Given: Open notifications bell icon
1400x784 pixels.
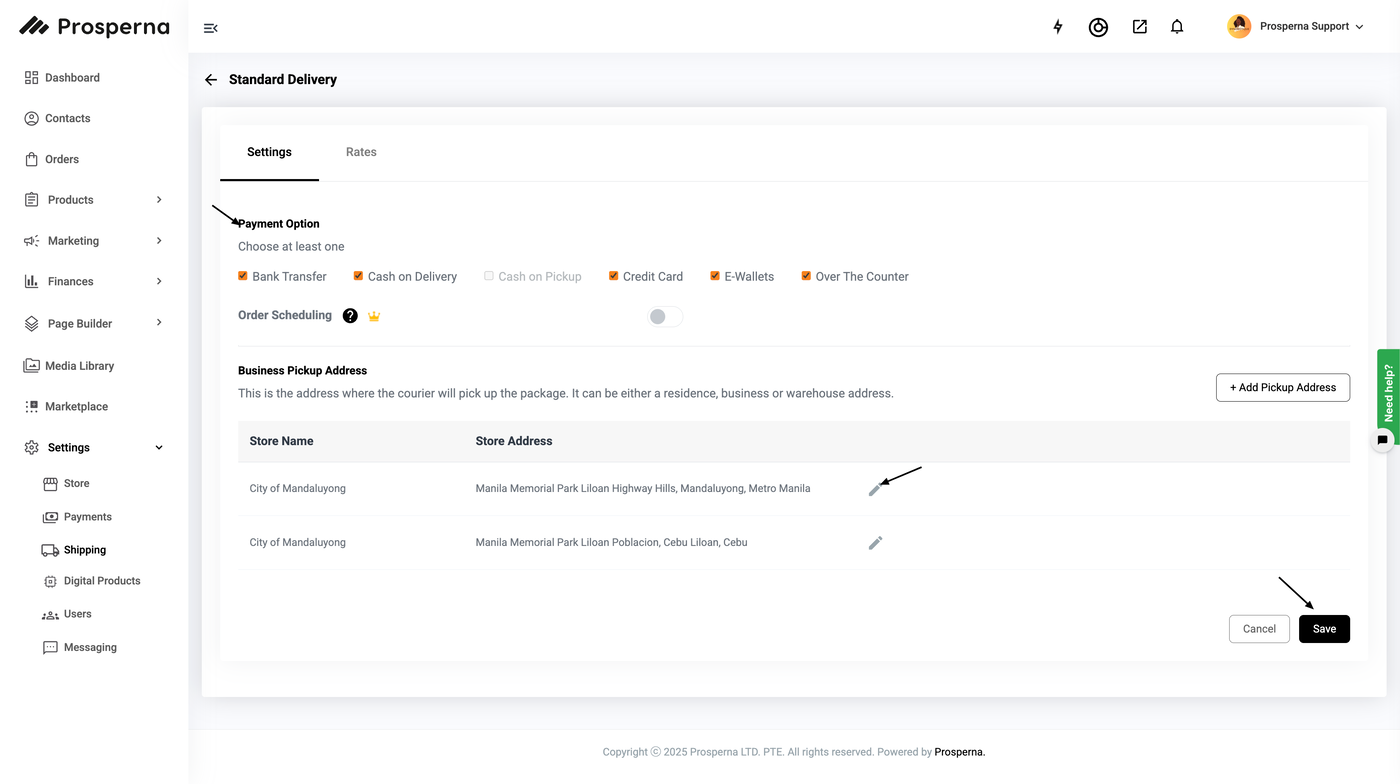Looking at the screenshot, I should [x=1177, y=27].
